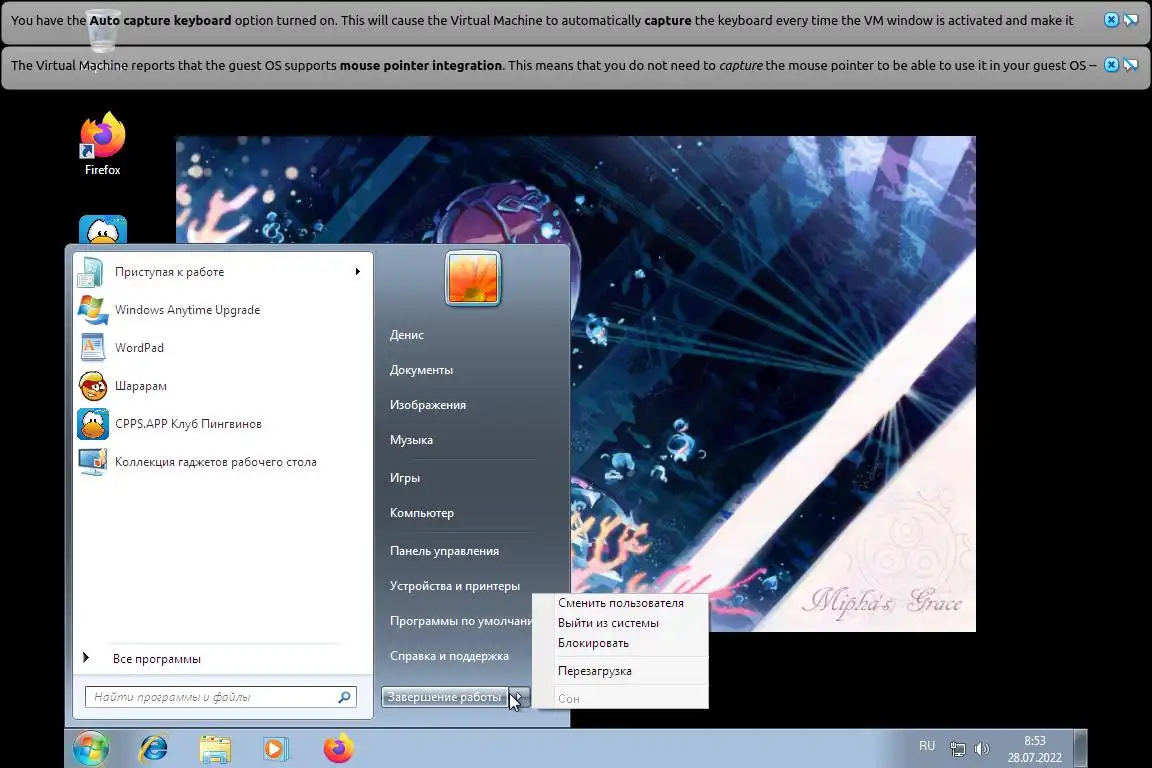Viewport: 1152px width, 768px height.
Task: Open Денис user folder link
Action: 407,334
